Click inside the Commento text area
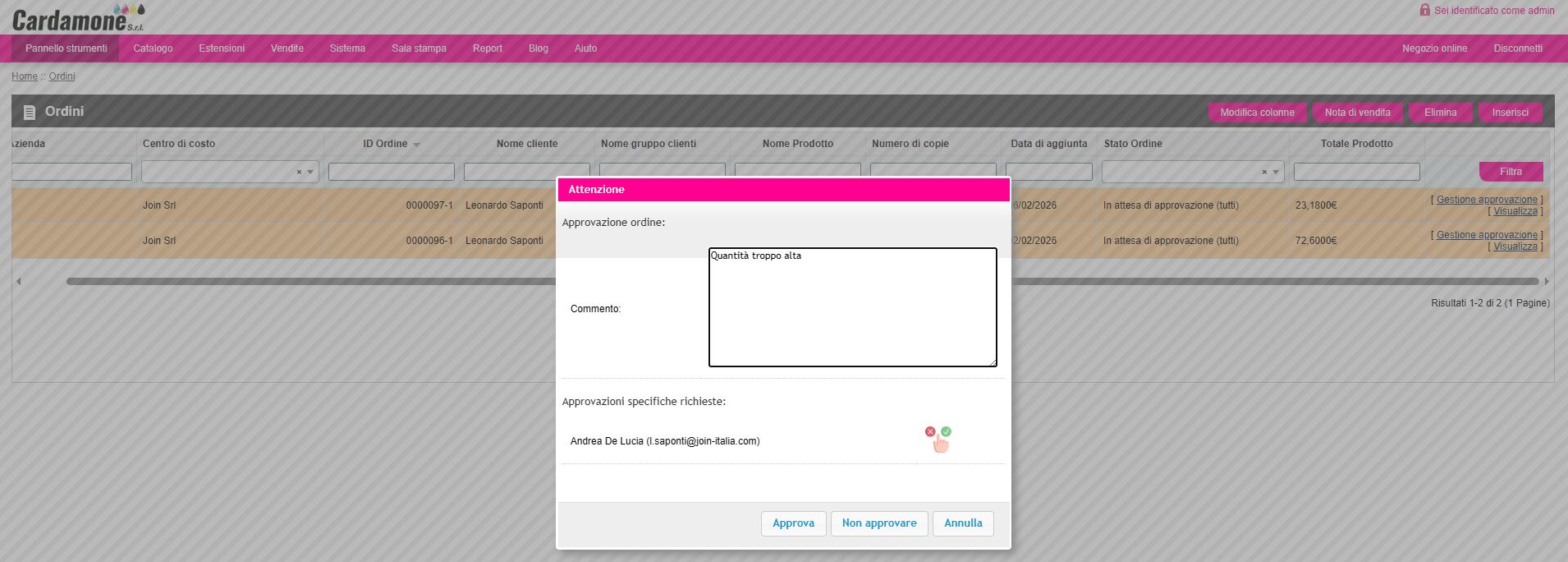1568x562 pixels. coord(852,307)
